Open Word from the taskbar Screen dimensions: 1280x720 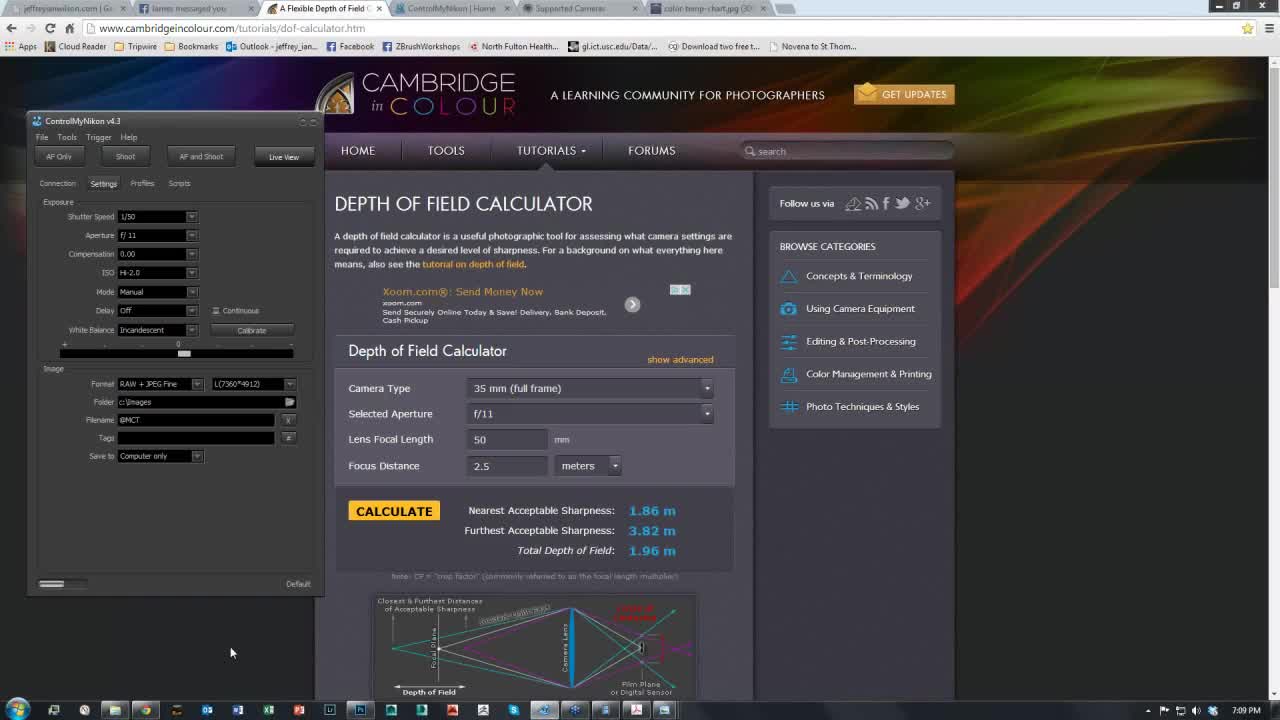click(238, 710)
